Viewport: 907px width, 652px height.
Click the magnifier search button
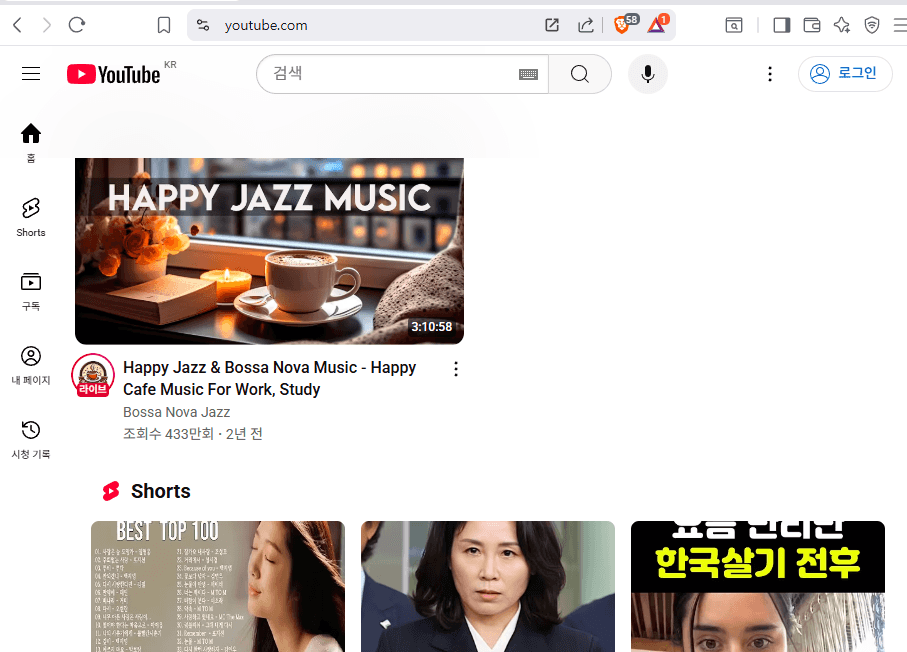pos(580,74)
